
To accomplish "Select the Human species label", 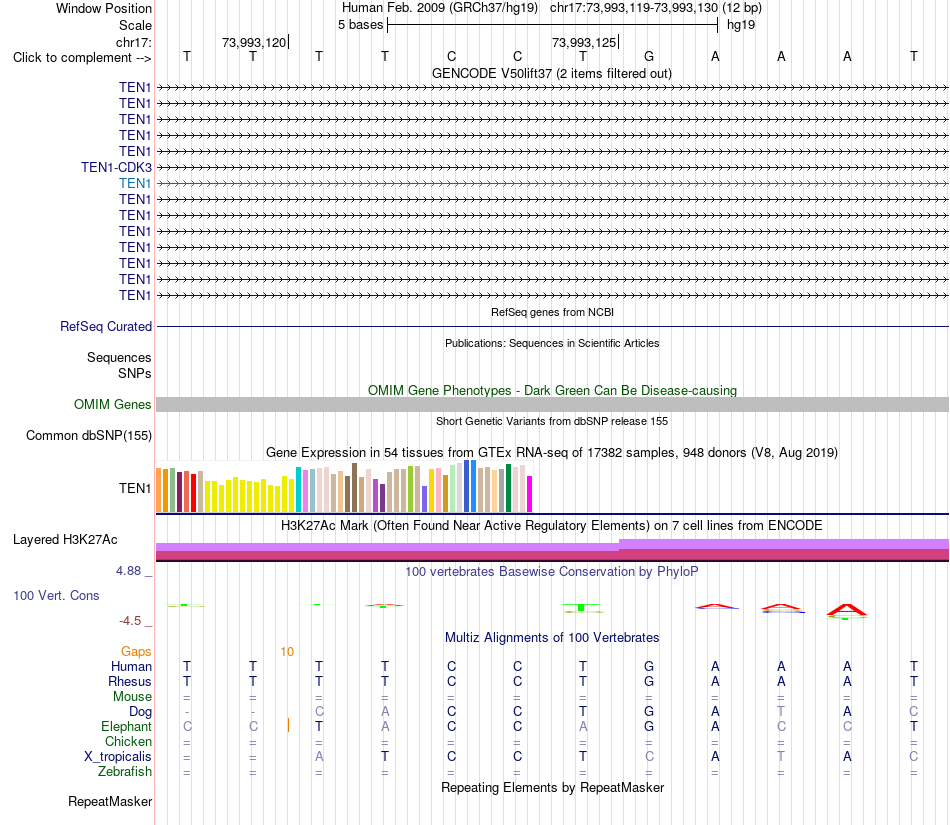I will tap(131, 666).
